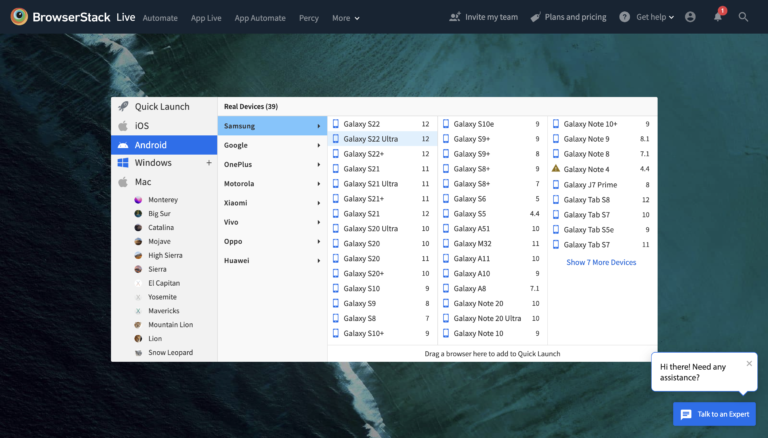The width and height of the screenshot is (768, 438).
Task: Click the search magnifier icon
Action: (743, 17)
